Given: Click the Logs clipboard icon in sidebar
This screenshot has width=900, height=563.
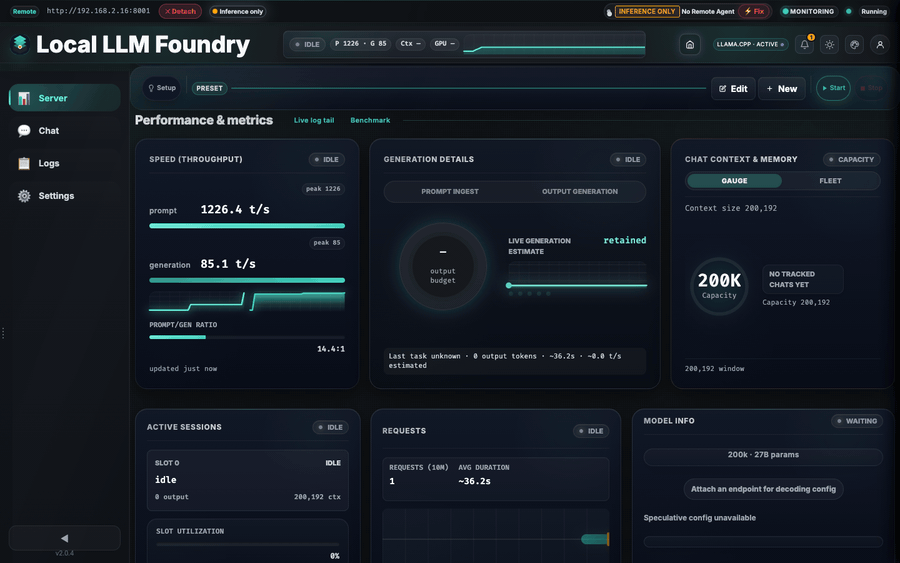Looking at the screenshot, I should click(x=24, y=164).
